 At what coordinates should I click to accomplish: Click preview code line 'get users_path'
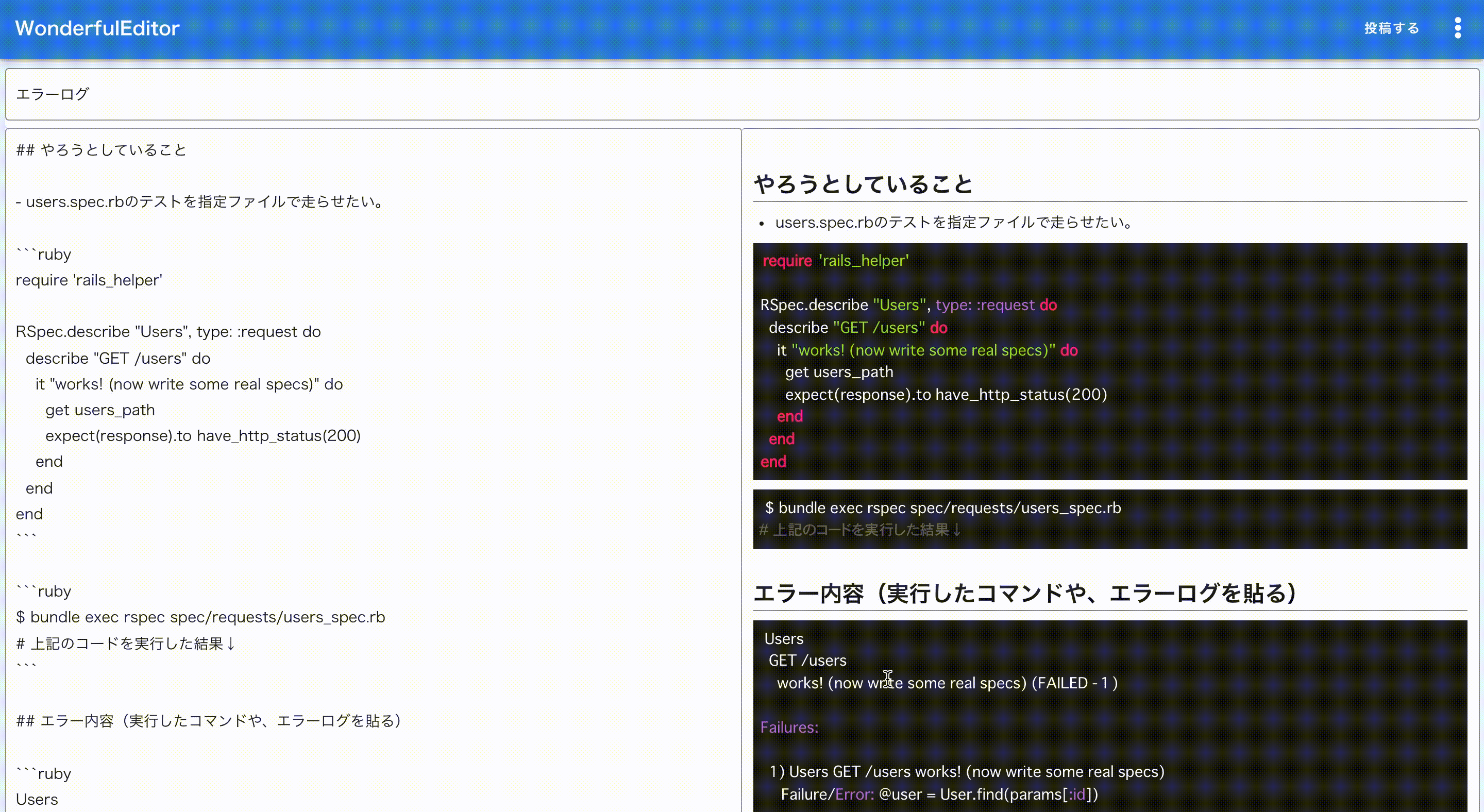pos(839,372)
